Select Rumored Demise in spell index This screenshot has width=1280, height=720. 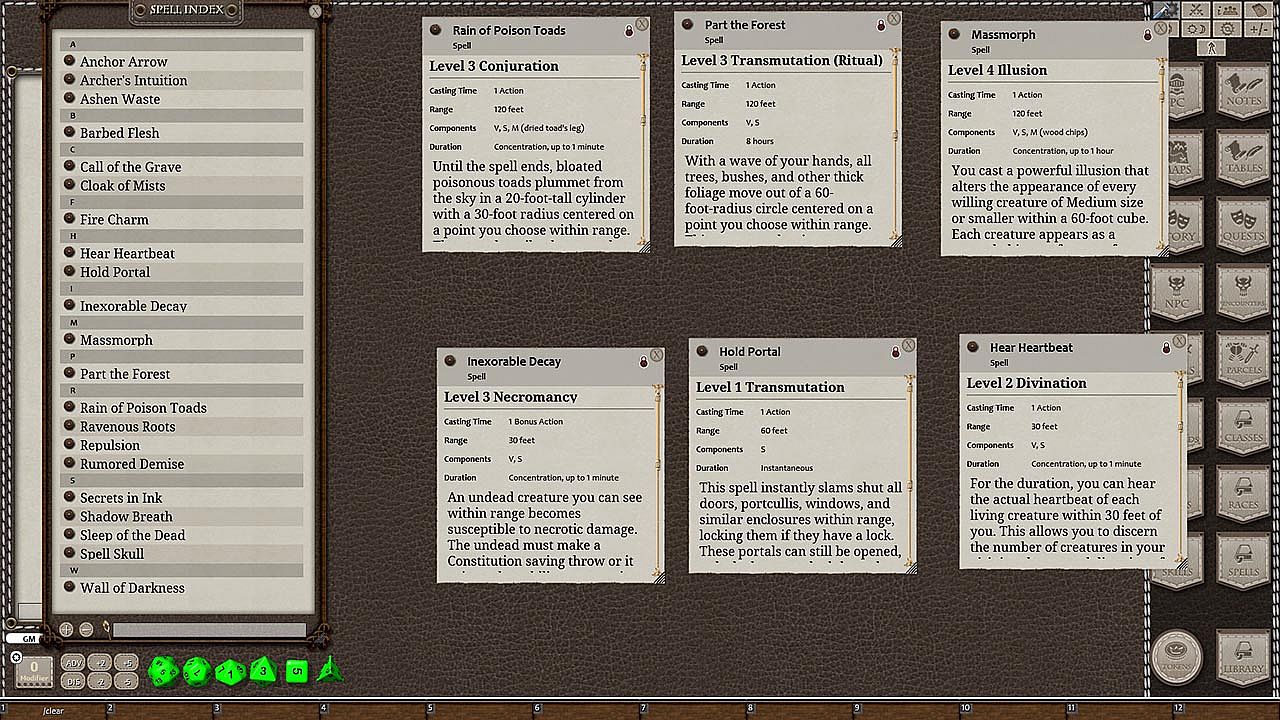coord(132,464)
